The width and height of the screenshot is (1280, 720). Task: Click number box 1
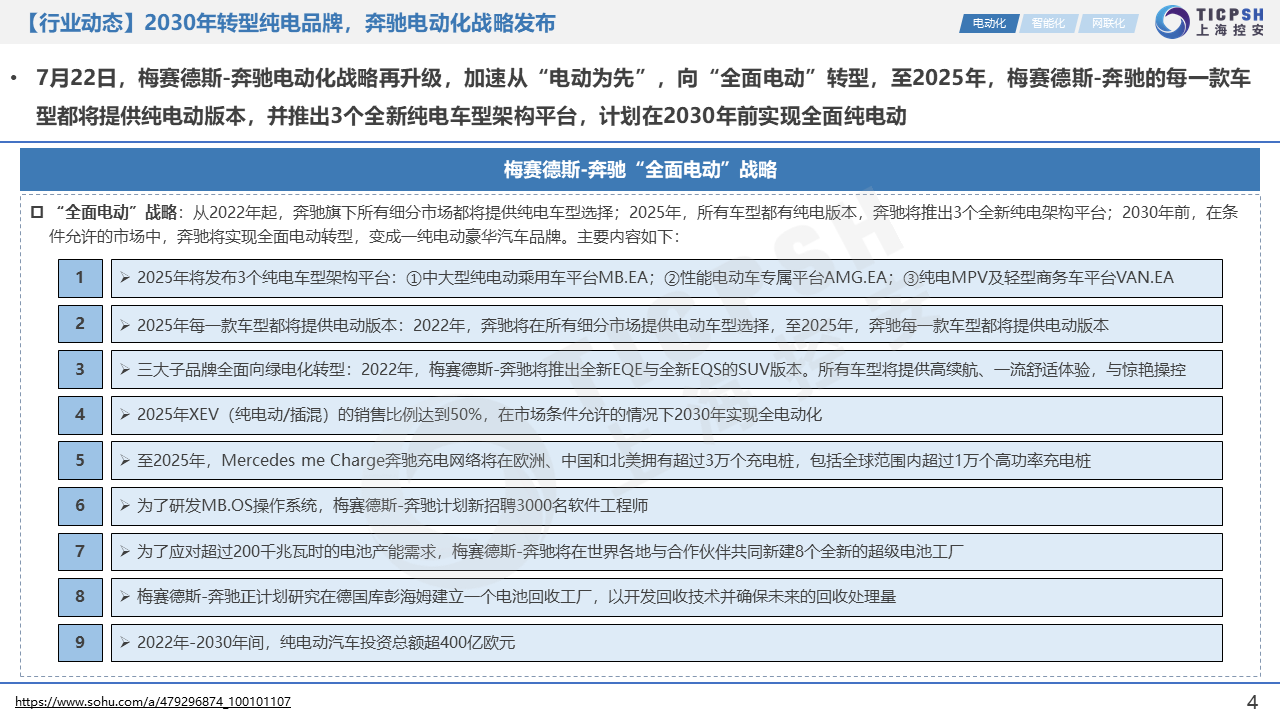pos(80,278)
